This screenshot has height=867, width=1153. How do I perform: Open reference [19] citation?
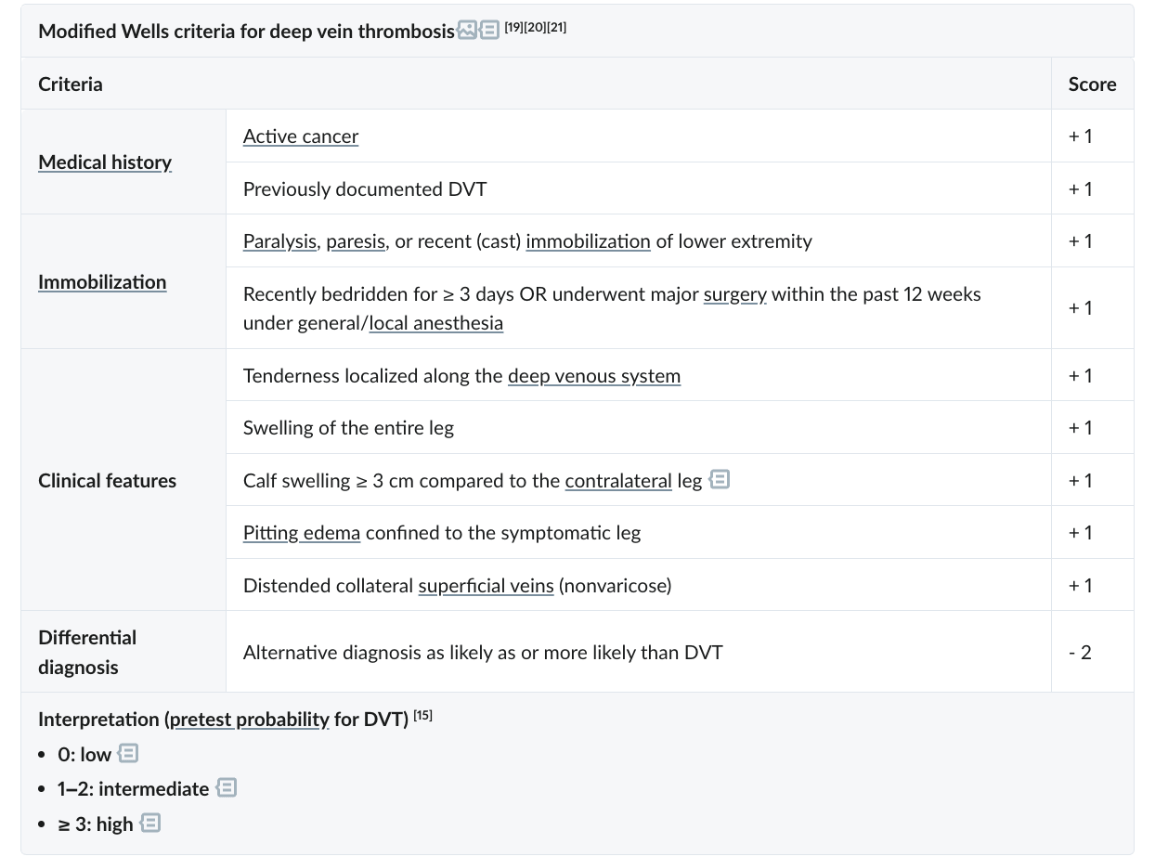[x=514, y=27]
